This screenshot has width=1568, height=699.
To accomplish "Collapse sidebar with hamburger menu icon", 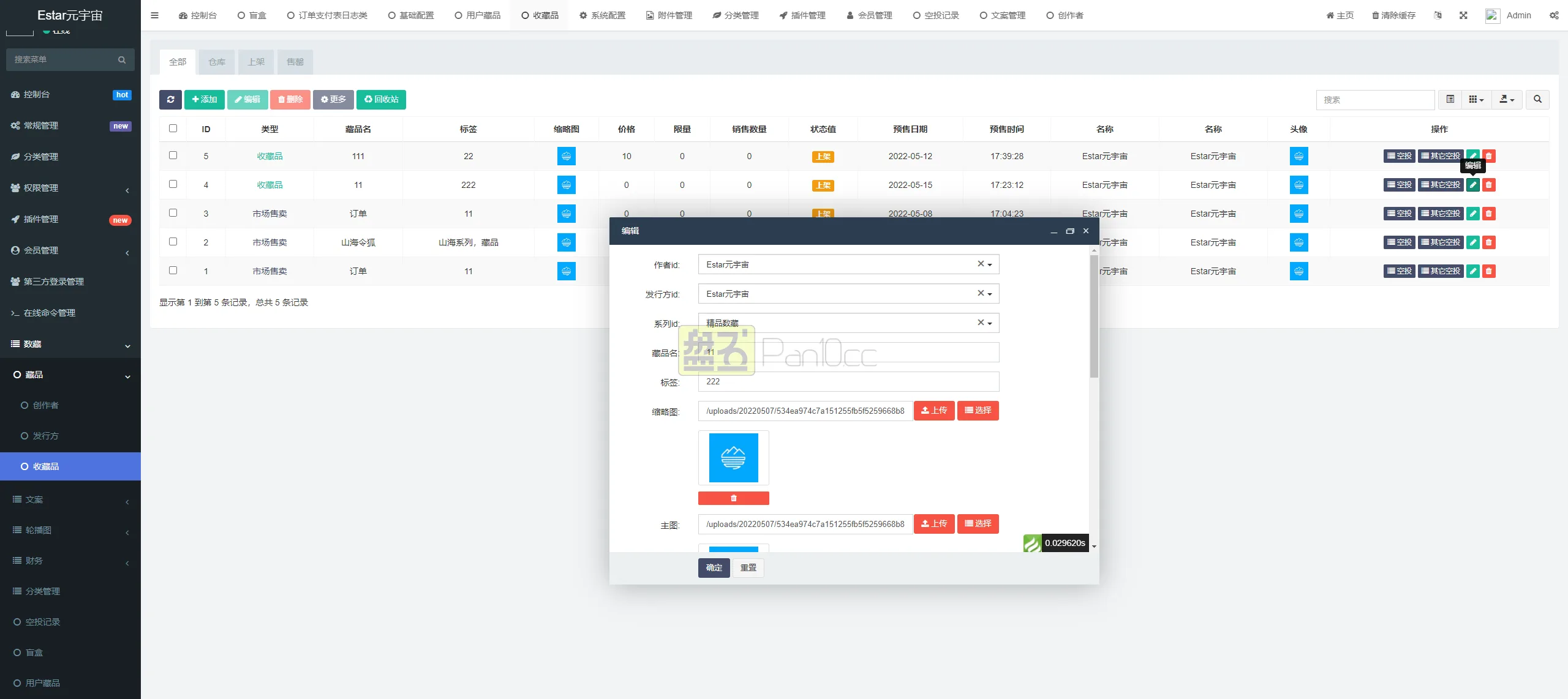I will click(x=154, y=15).
